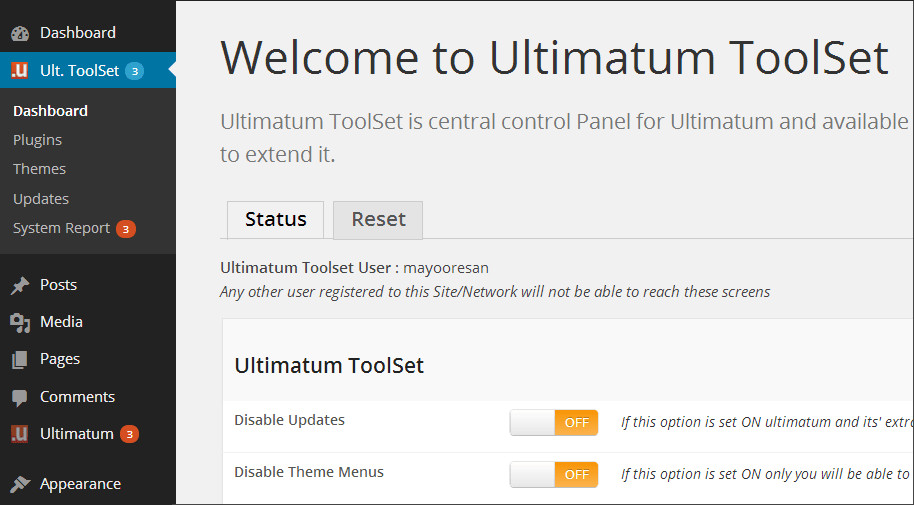Open the Plugins submenu item

click(x=37, y=140)
